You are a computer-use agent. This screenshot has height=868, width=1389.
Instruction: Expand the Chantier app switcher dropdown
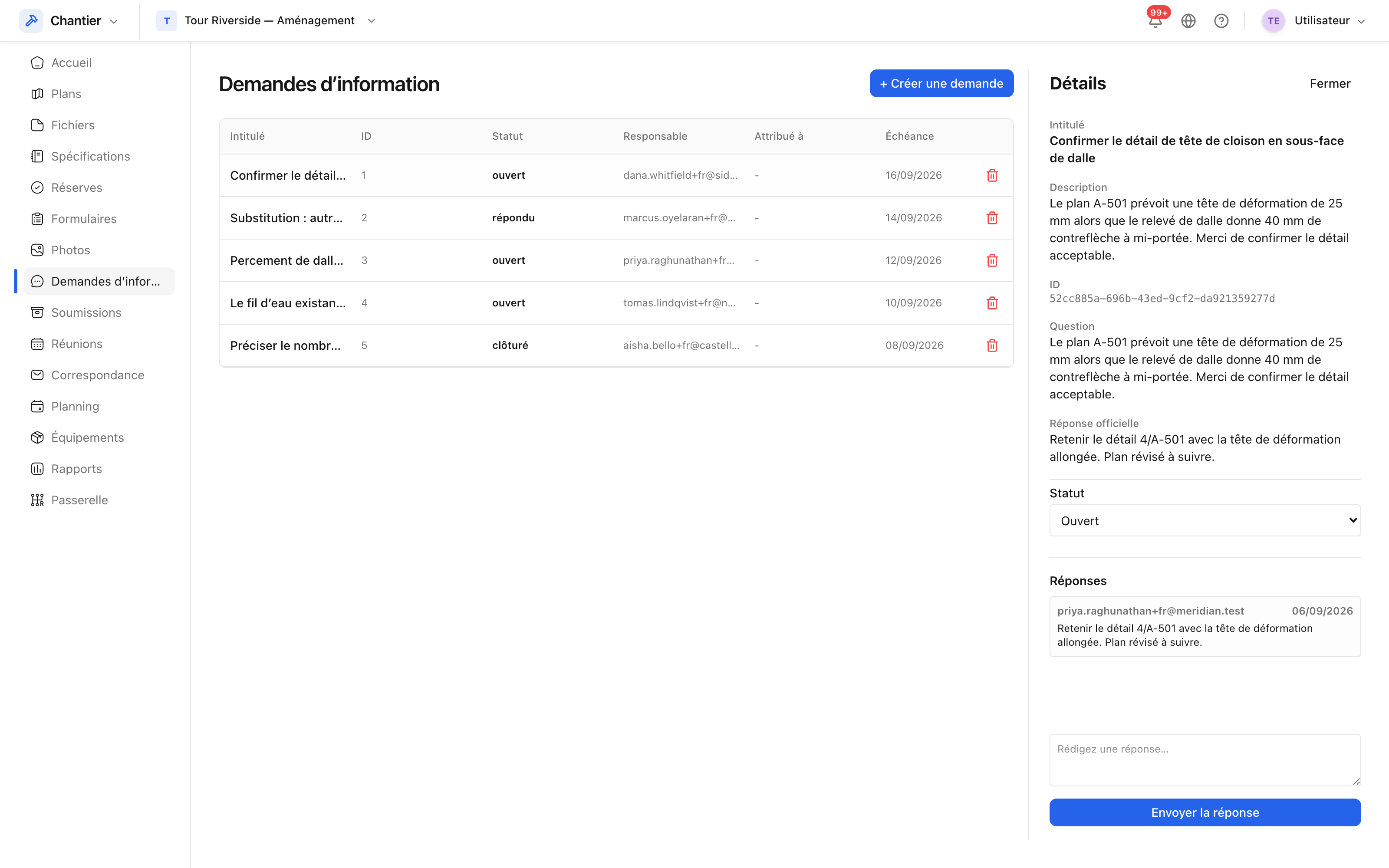click(x=114, y=21)
